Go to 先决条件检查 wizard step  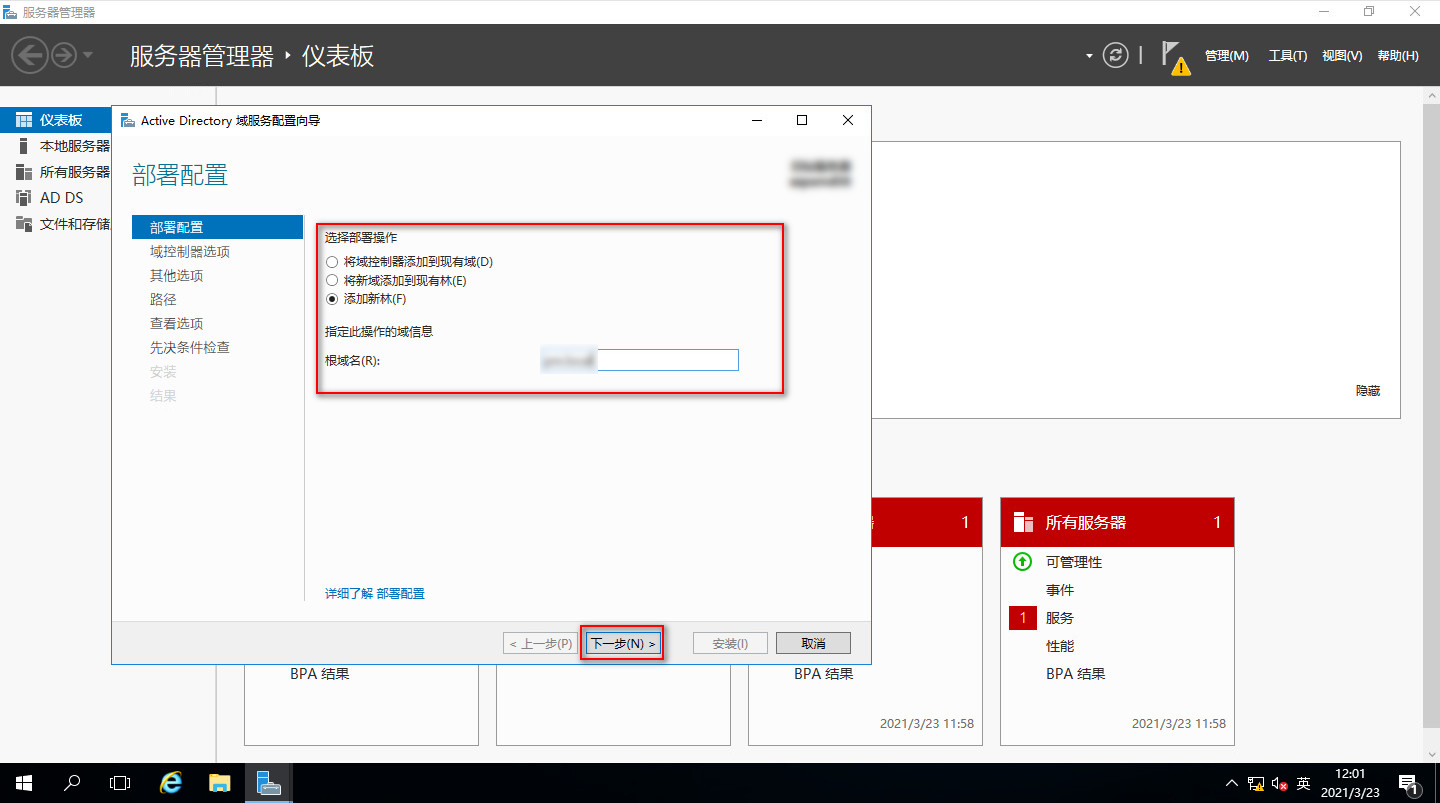(190, 348)
